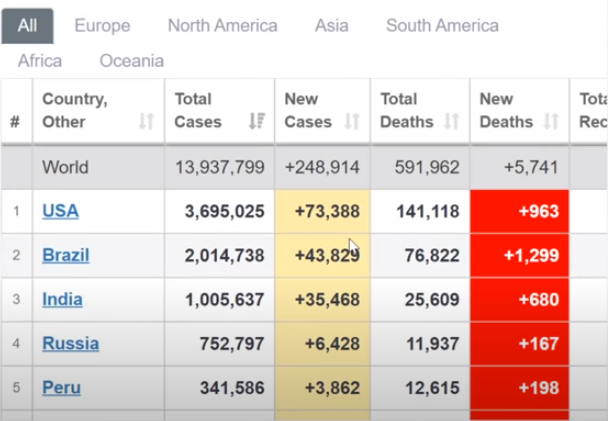The image size is (608, 421).
Task: Click the Total Deaths header text
Action: click(407, 110)
